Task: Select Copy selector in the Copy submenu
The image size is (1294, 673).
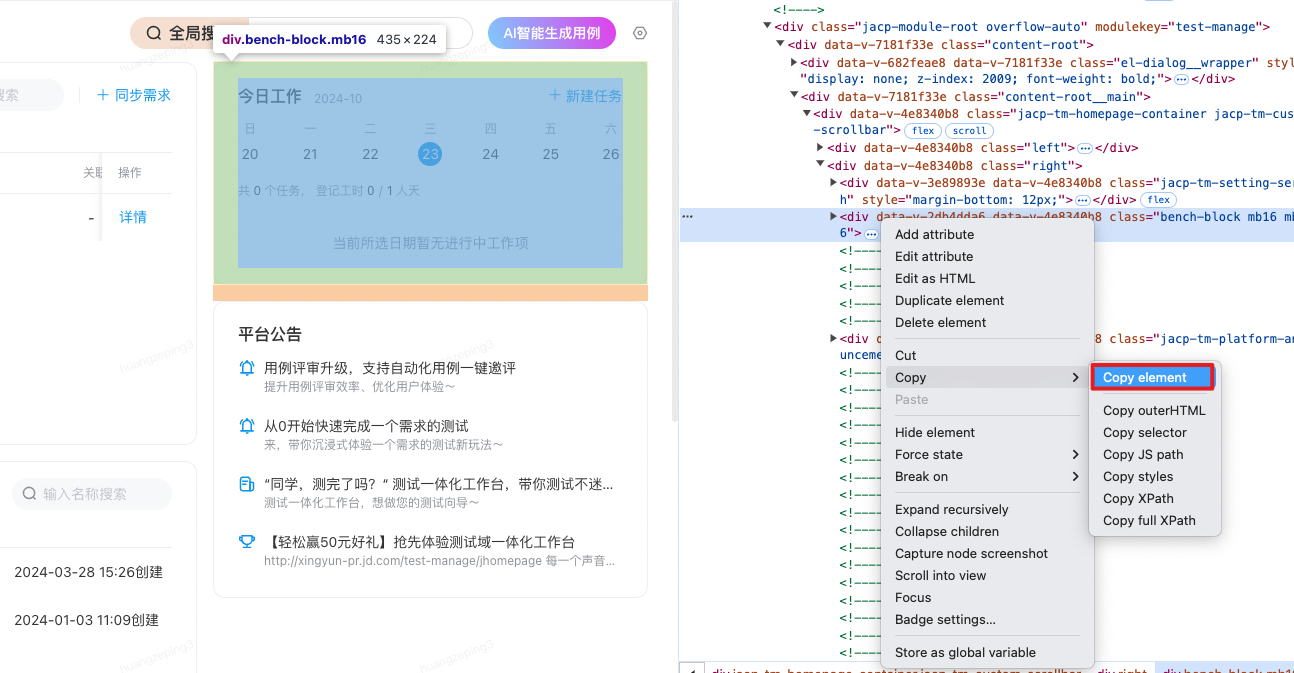Action: pos(1144,433)
